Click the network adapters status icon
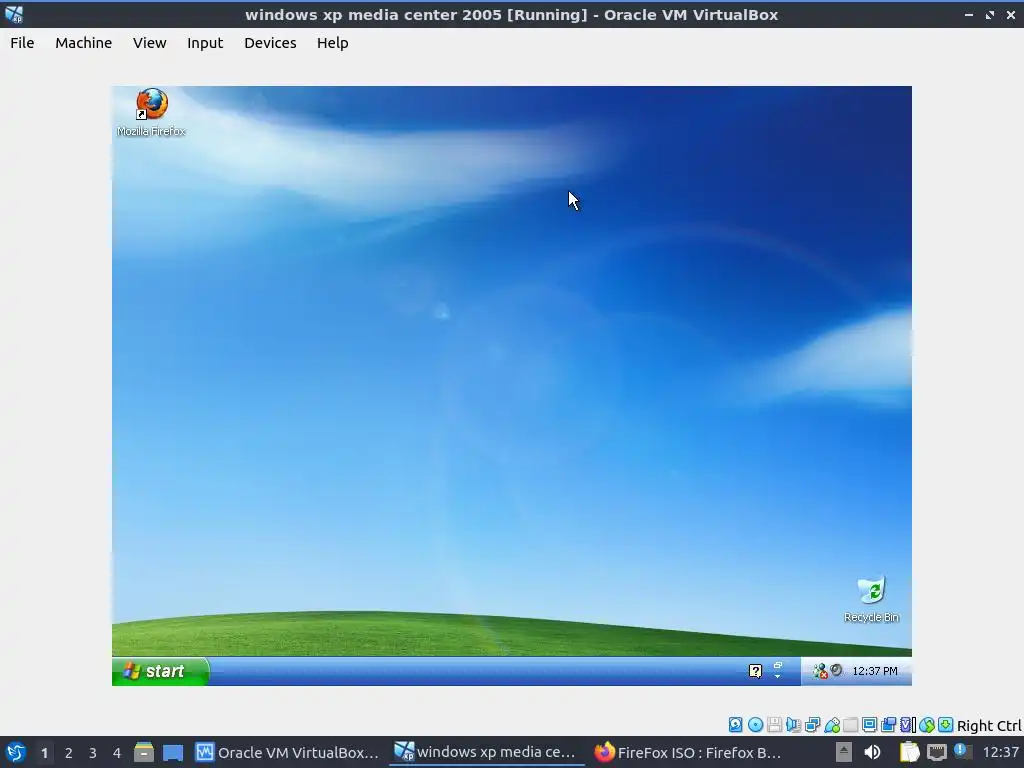Screen dimensions: 1024x768 pos(812,725)
